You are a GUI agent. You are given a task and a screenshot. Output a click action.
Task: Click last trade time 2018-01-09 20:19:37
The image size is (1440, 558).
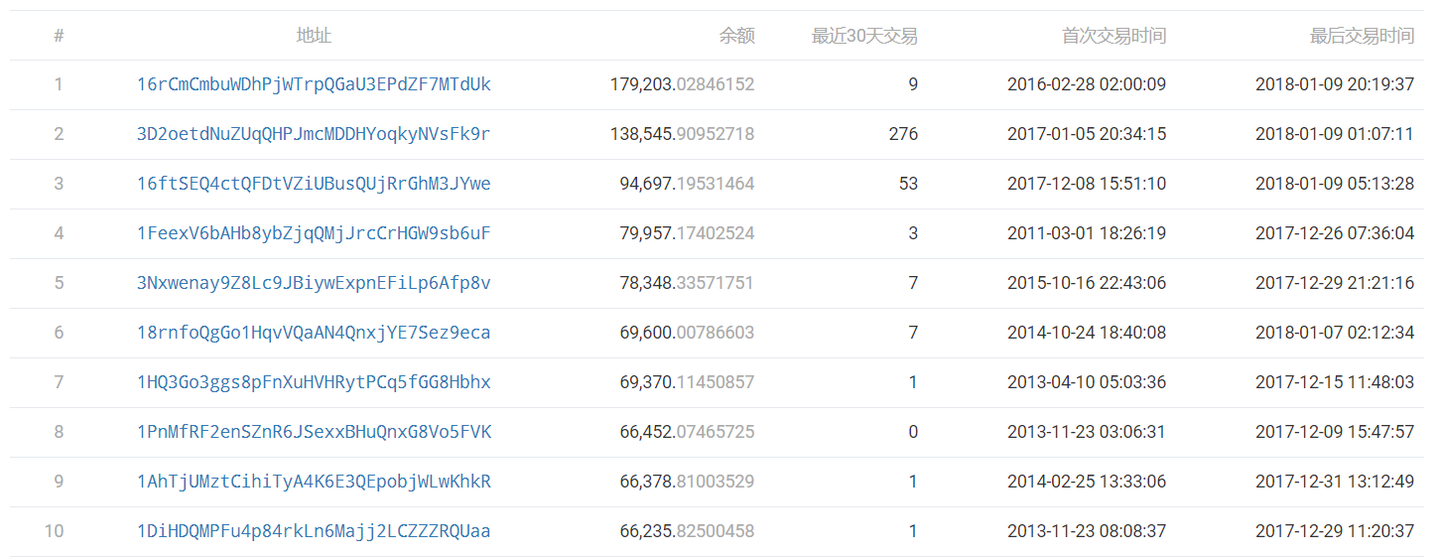pyautogui.click(x=1335, y=85)
